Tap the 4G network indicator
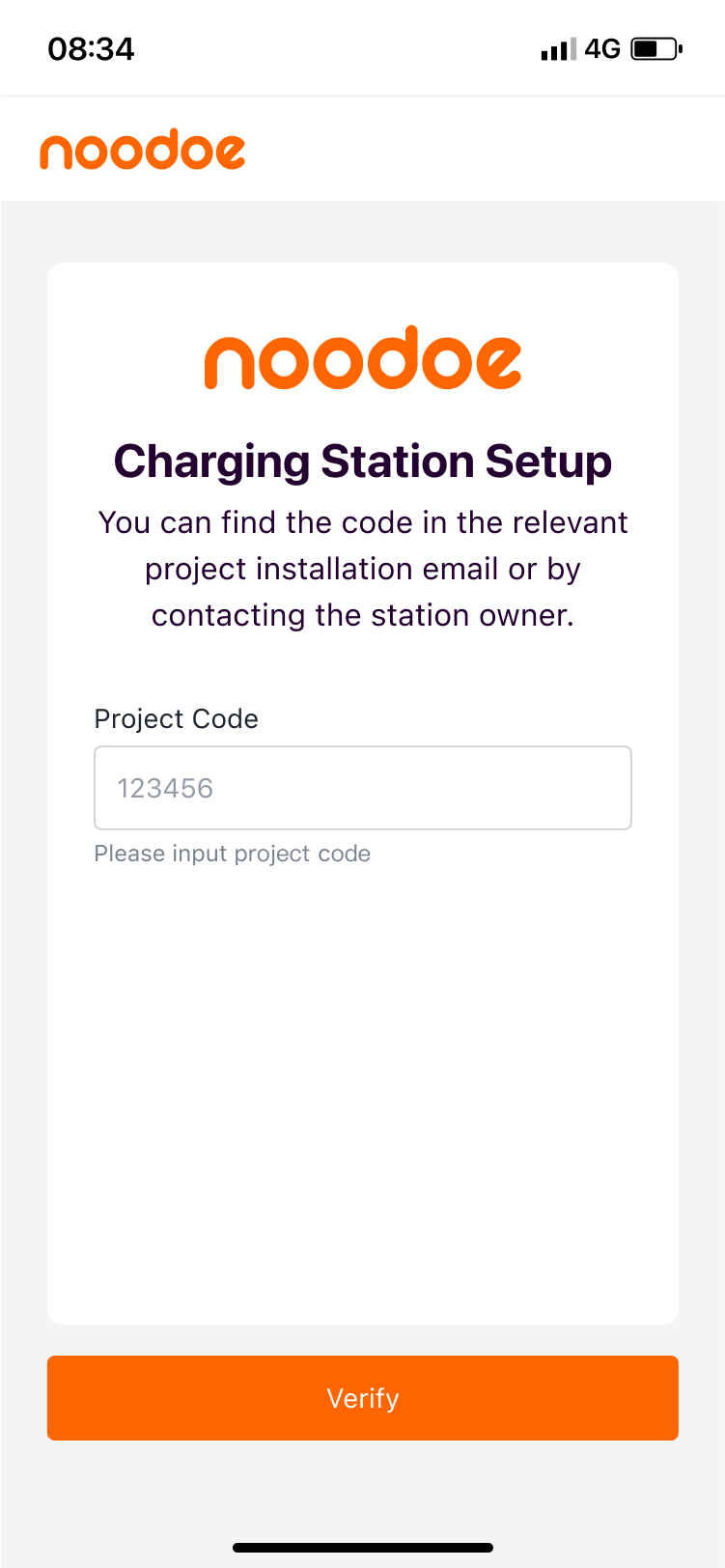This screenshot has height=1568, width=725. (602, 49)
